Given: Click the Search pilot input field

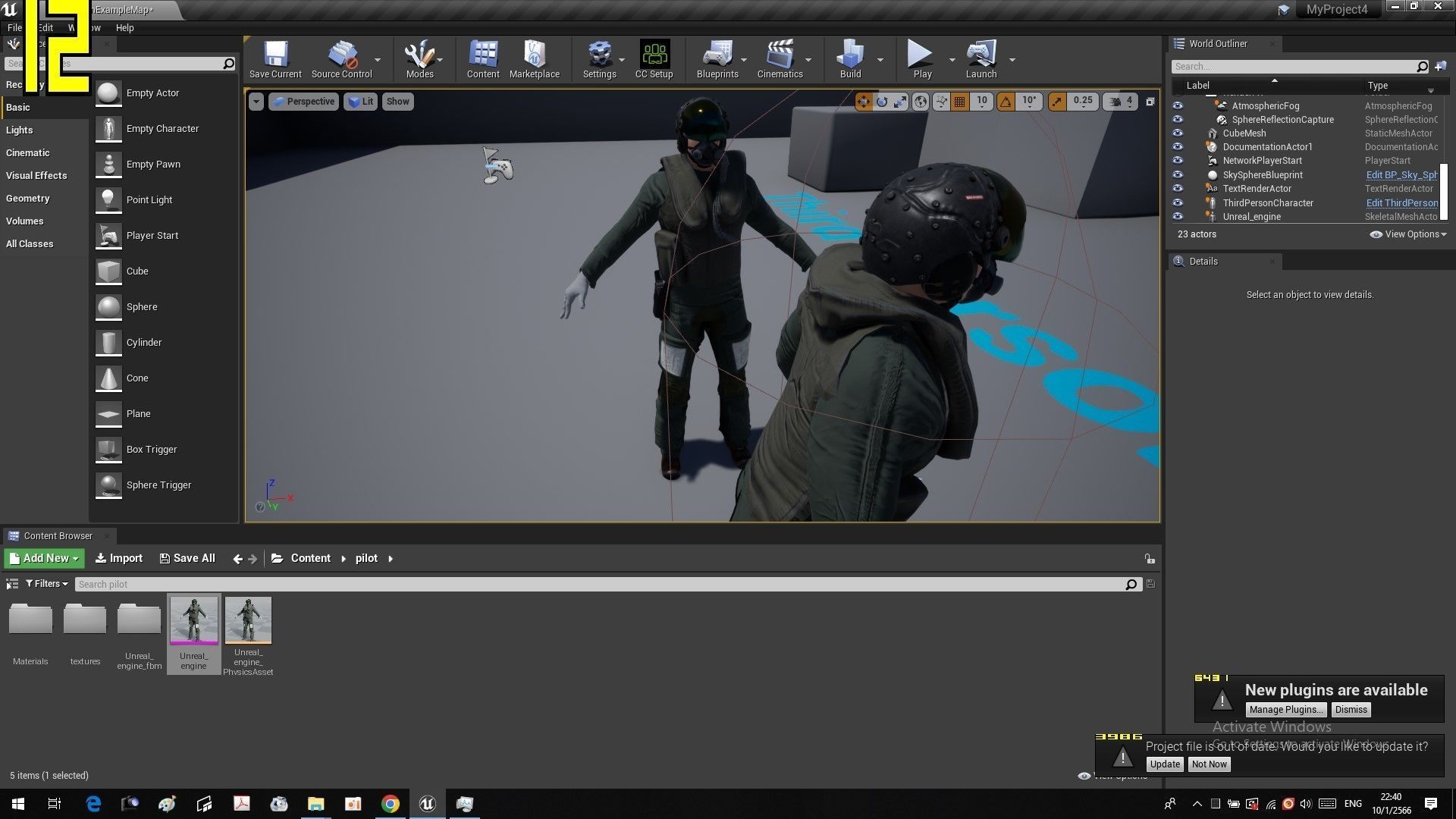Looking at the screenshot, I should [607, 585].
